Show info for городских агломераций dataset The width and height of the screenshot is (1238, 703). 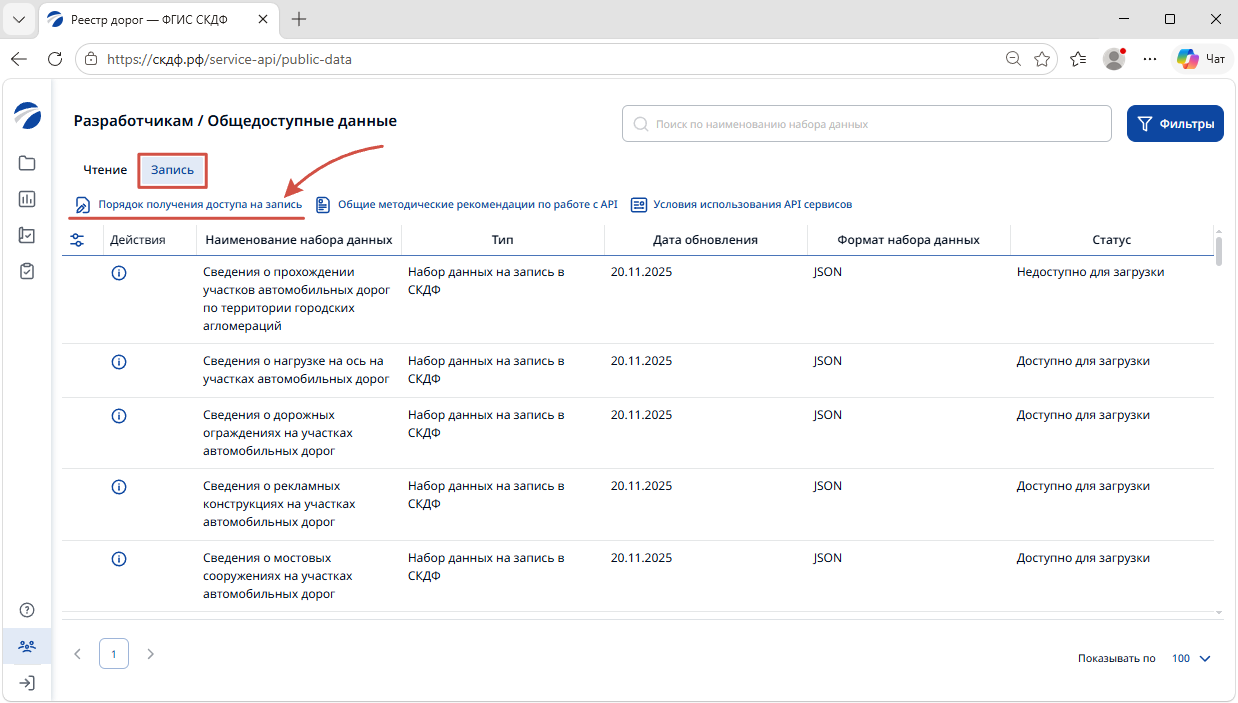[119, 272]
